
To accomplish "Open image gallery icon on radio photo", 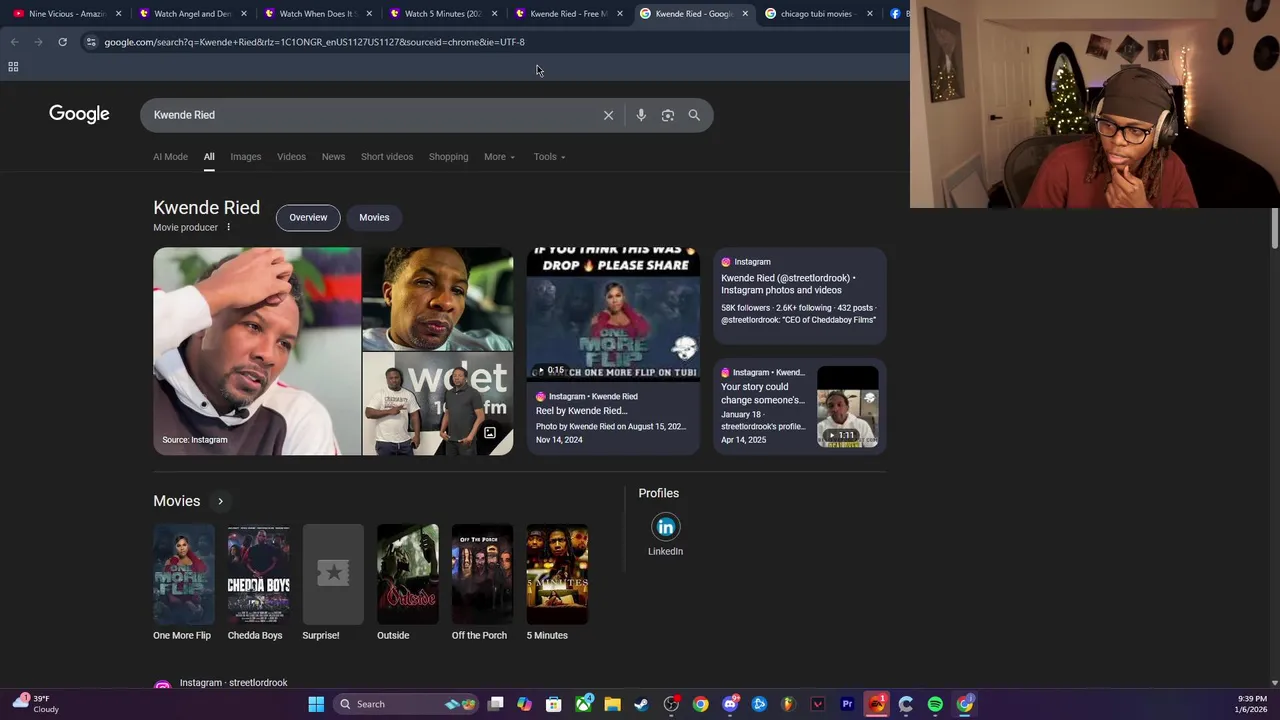I will click(490, 433).
